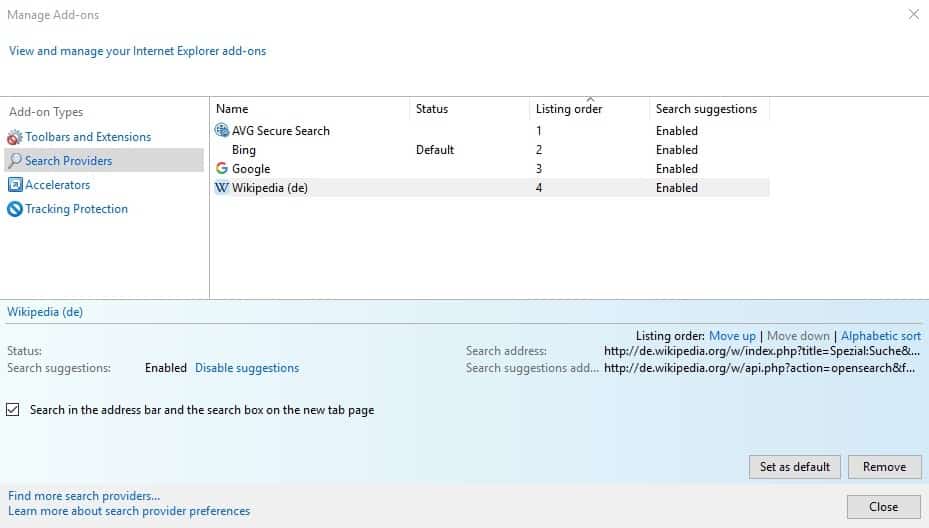Click the Google logo icon in the list
The height and width of the screenshot is (528, 929).
[222, 168]
